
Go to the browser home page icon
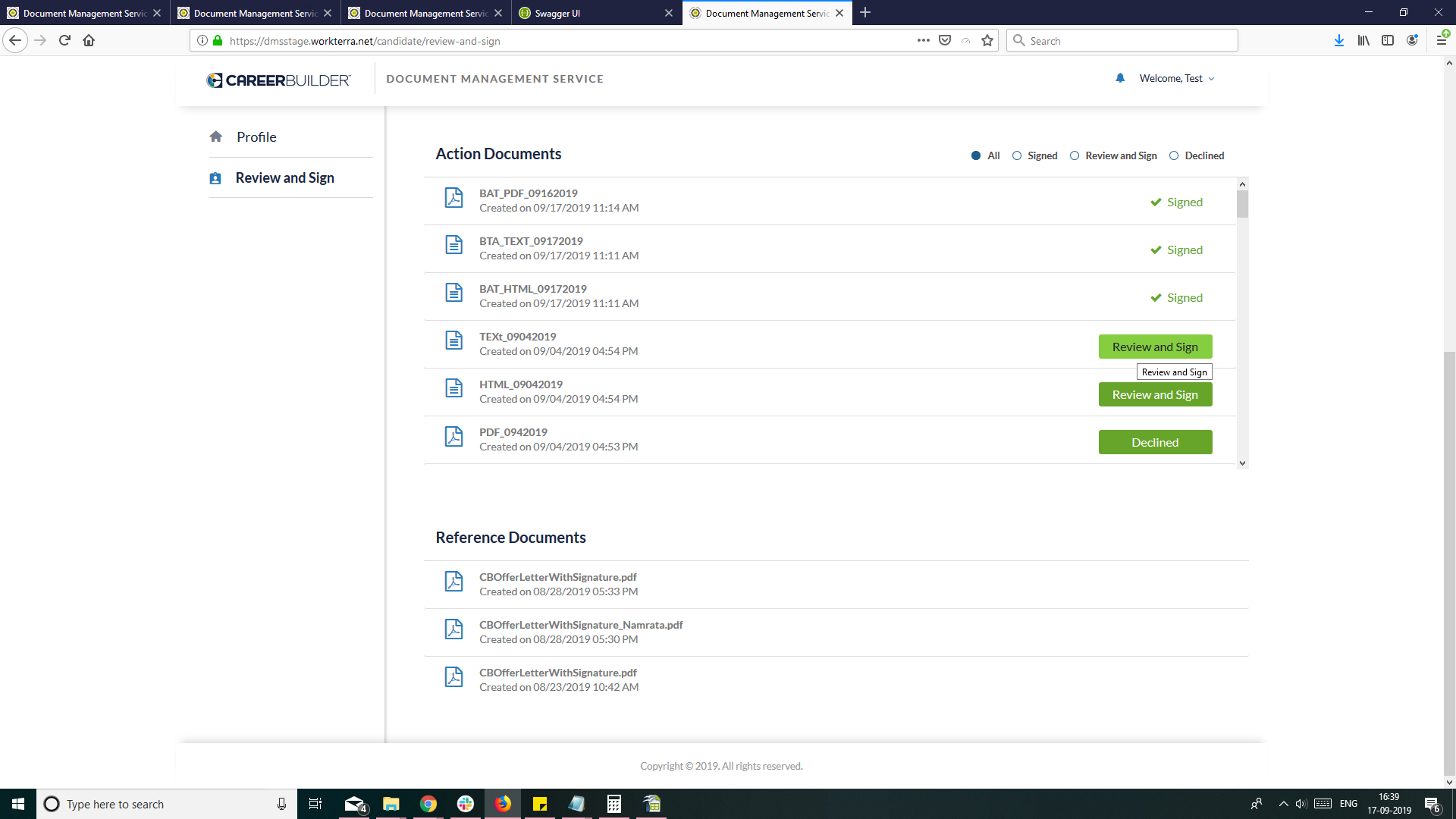[x=89, y=40]
